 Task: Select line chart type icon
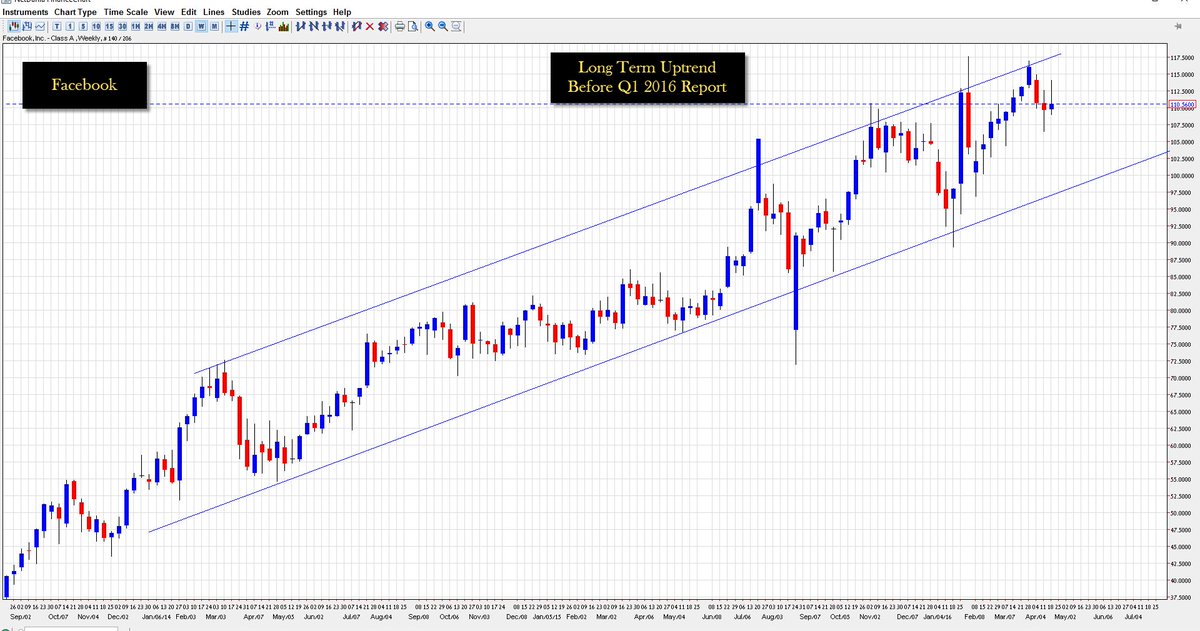(40, 26)
